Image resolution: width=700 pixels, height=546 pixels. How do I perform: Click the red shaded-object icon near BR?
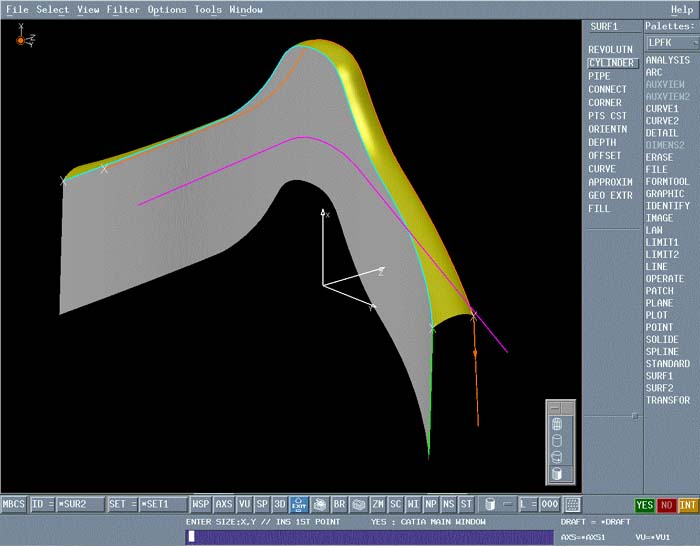pos(319,505)
